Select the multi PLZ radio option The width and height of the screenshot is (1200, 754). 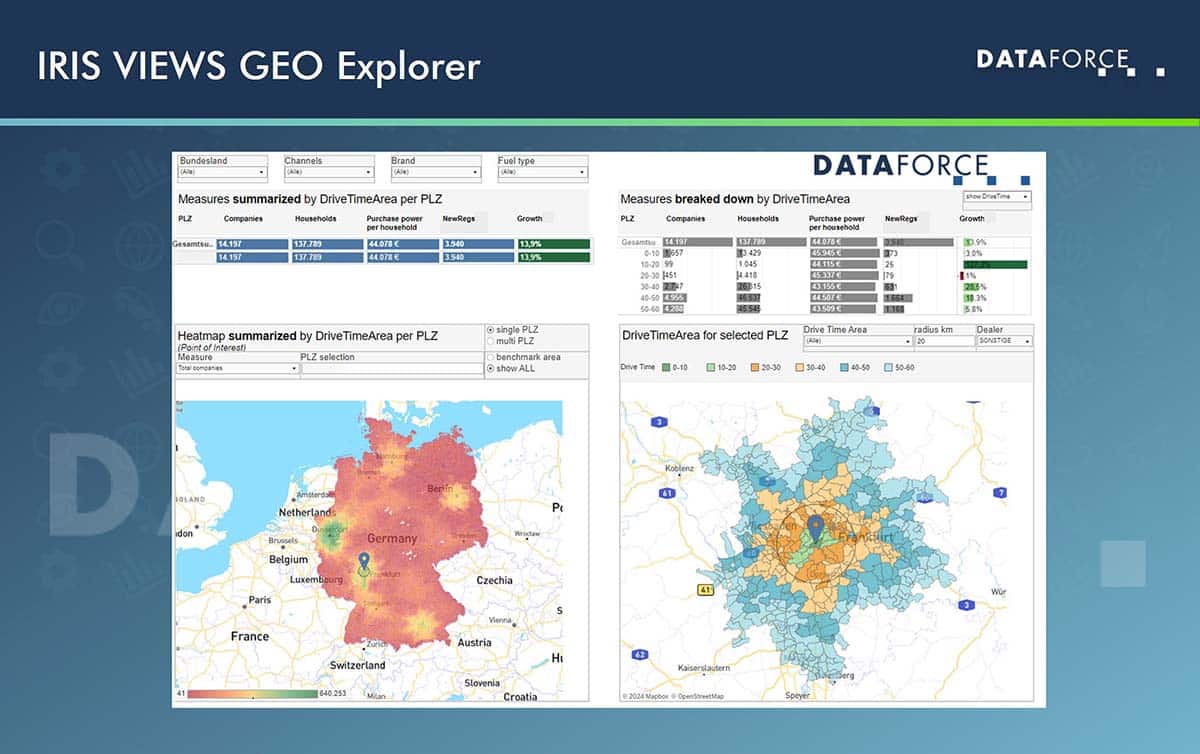(489, 342)
